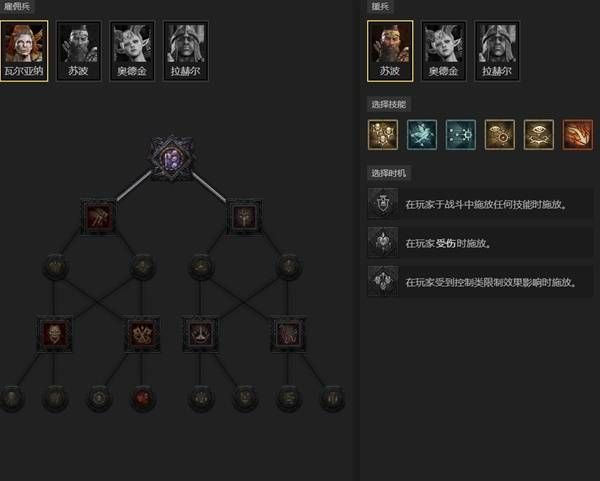The height and width of the screenshot is (481, 600).
Task: Click the purple core skill node atop the tree
Action: pyautogui.click(x=171, y=158)
